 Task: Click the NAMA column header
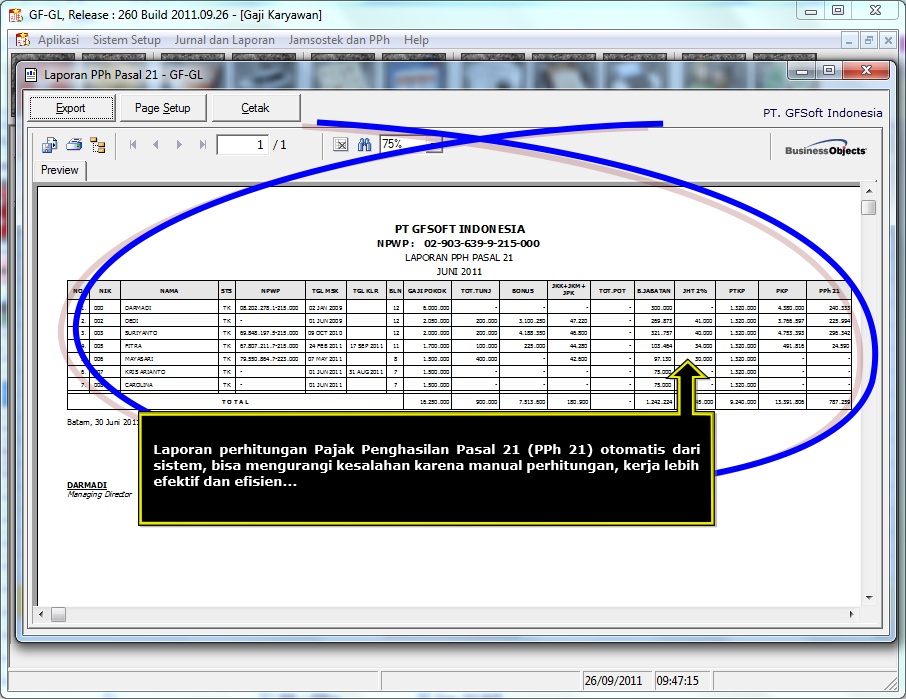169,291
